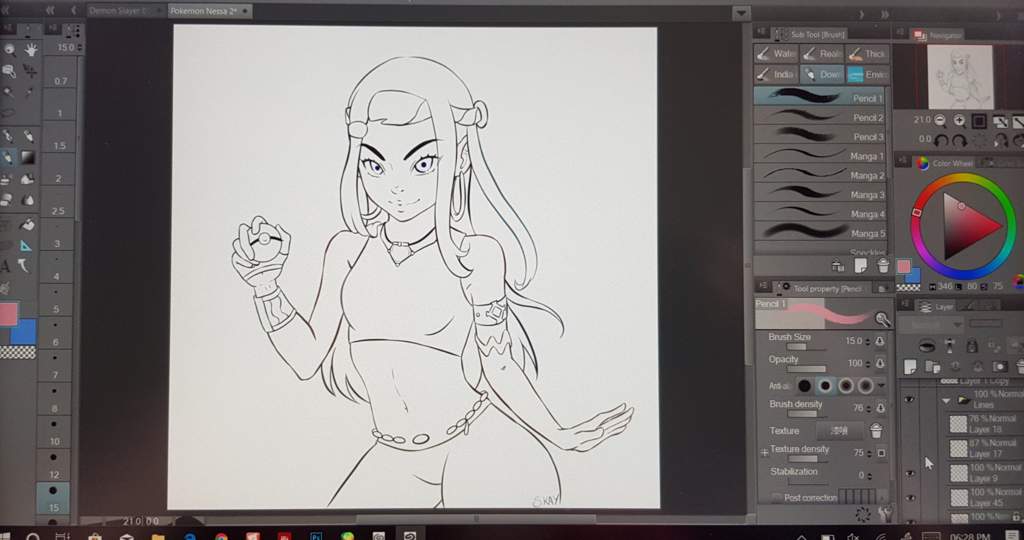Select the Pencil 2 brush
Screen dimensions: 1024x540
820,118
